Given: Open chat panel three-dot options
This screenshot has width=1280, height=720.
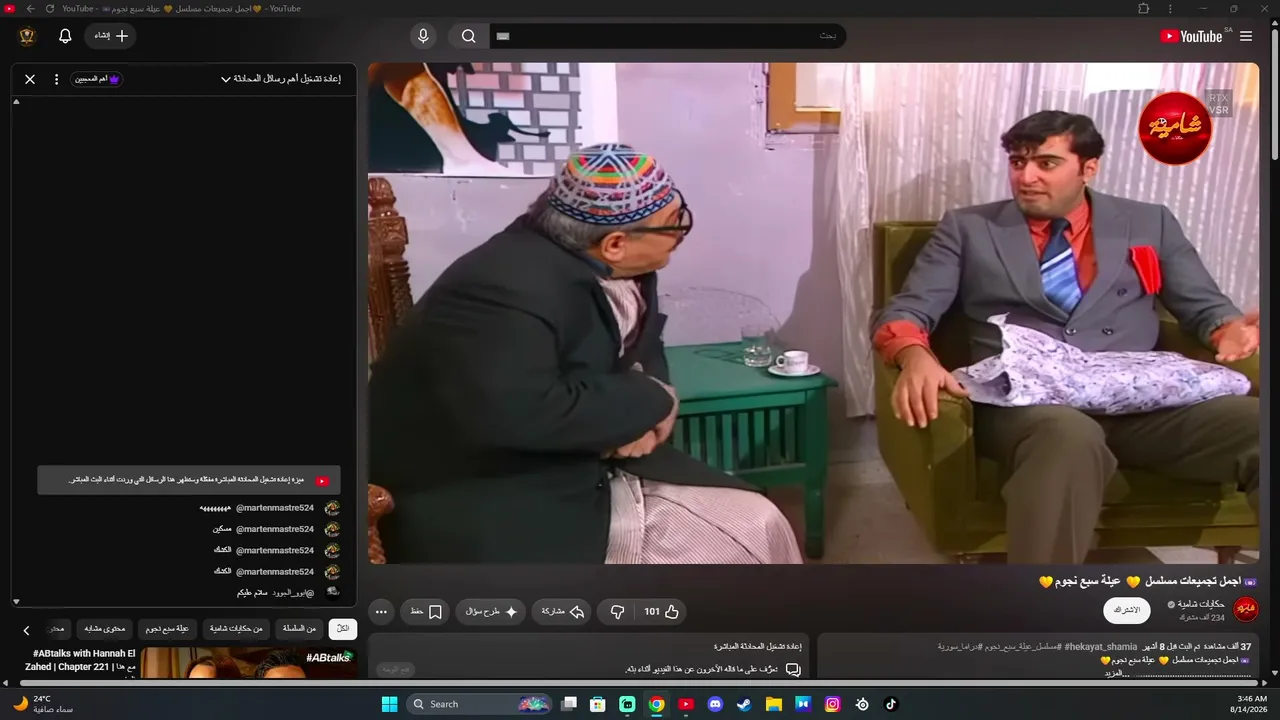Looking at the screenshot, I should 56,79.
